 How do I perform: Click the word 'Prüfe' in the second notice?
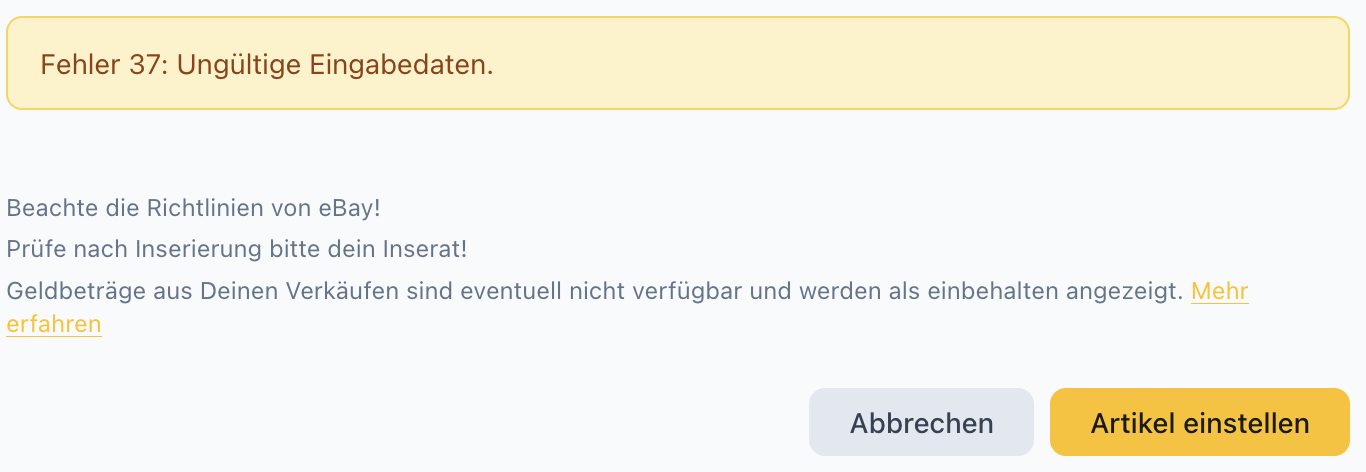coord(31,250)
